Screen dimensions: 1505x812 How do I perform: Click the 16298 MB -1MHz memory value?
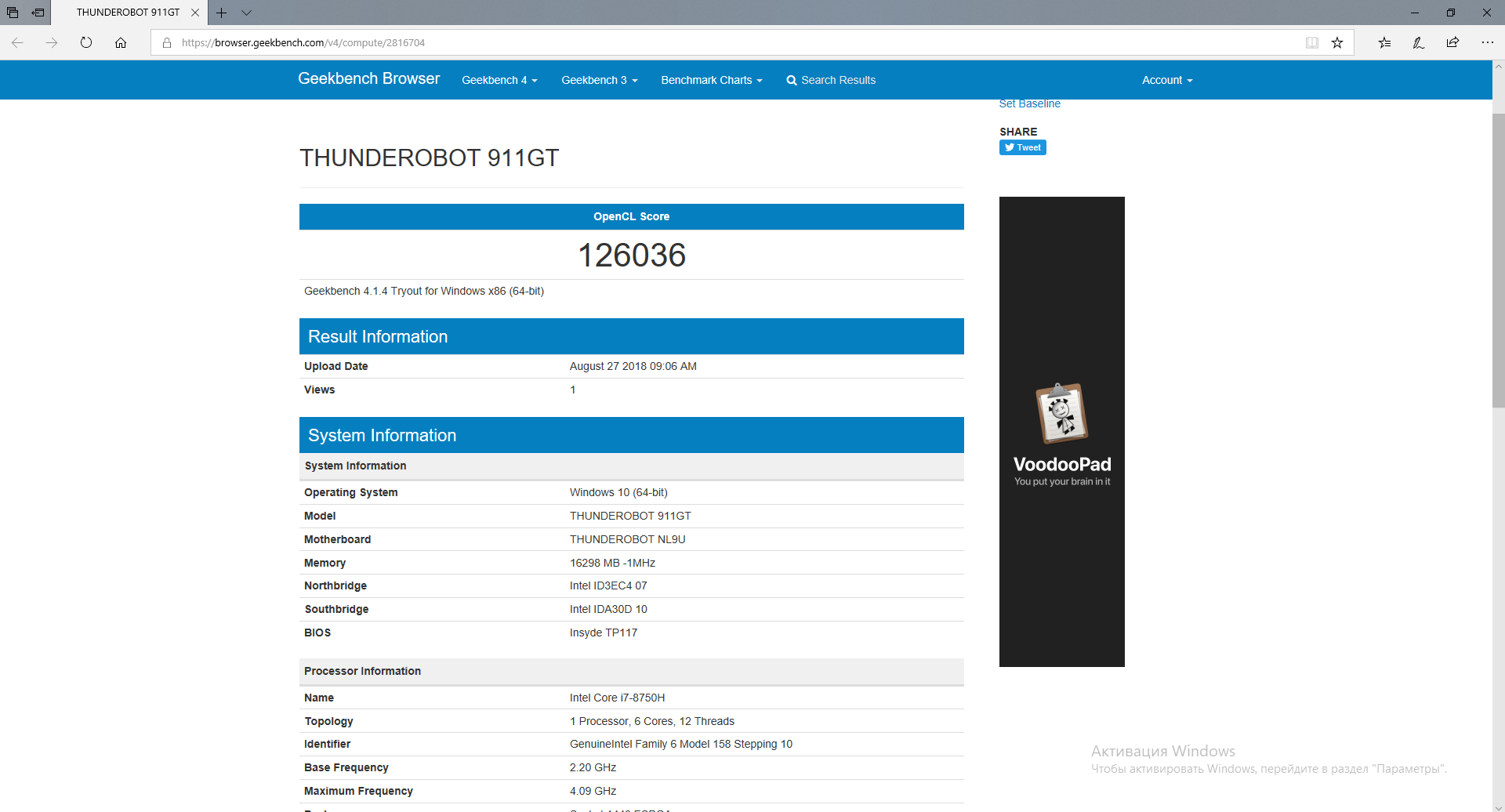612,563
